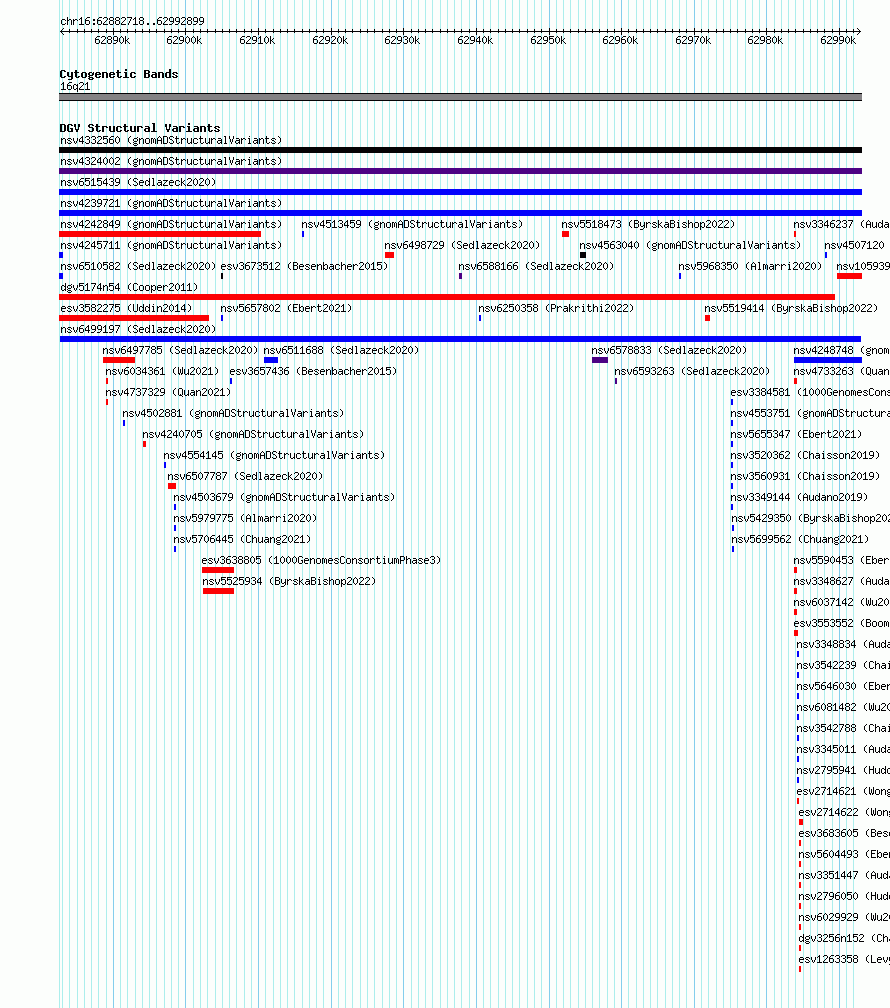This screenshot has height=1008, width=890.
Task: Open the nsv6507787 Sedlazeck2020 label
Action: click(245, 476)
